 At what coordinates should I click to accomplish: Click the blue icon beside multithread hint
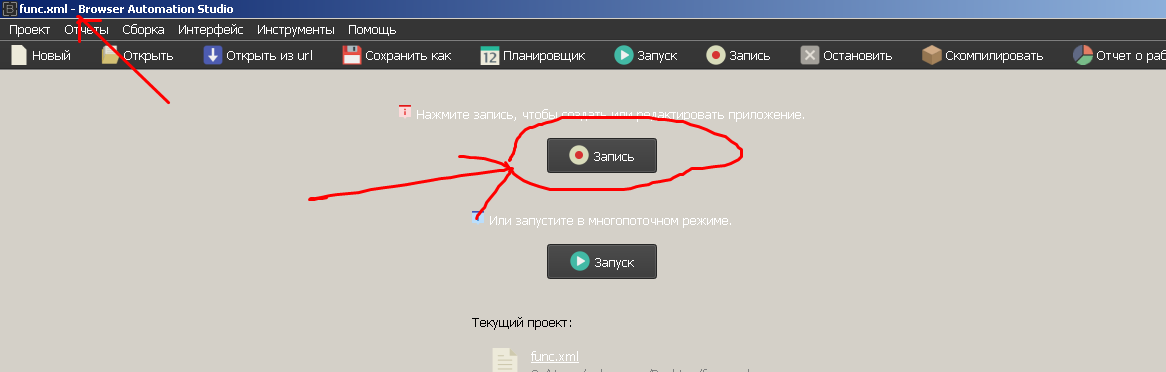point(478,217)
